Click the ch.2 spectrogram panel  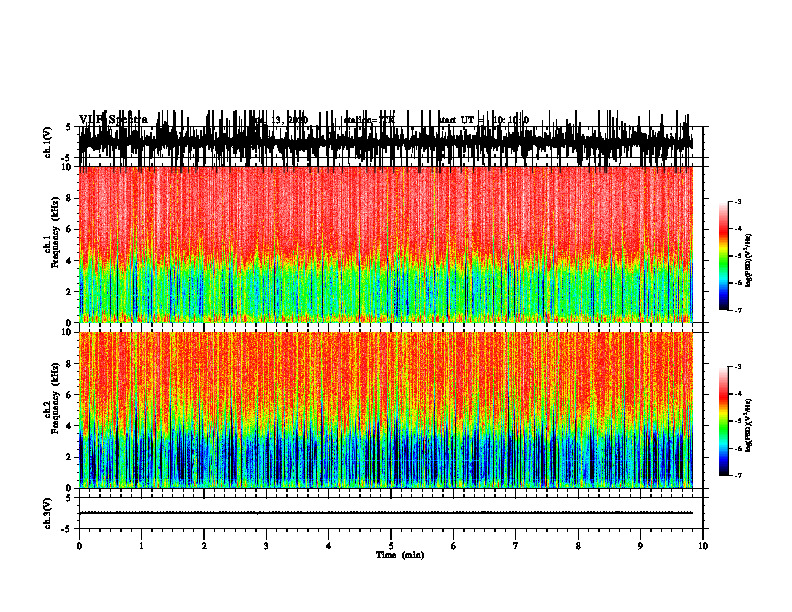point(385,410)
